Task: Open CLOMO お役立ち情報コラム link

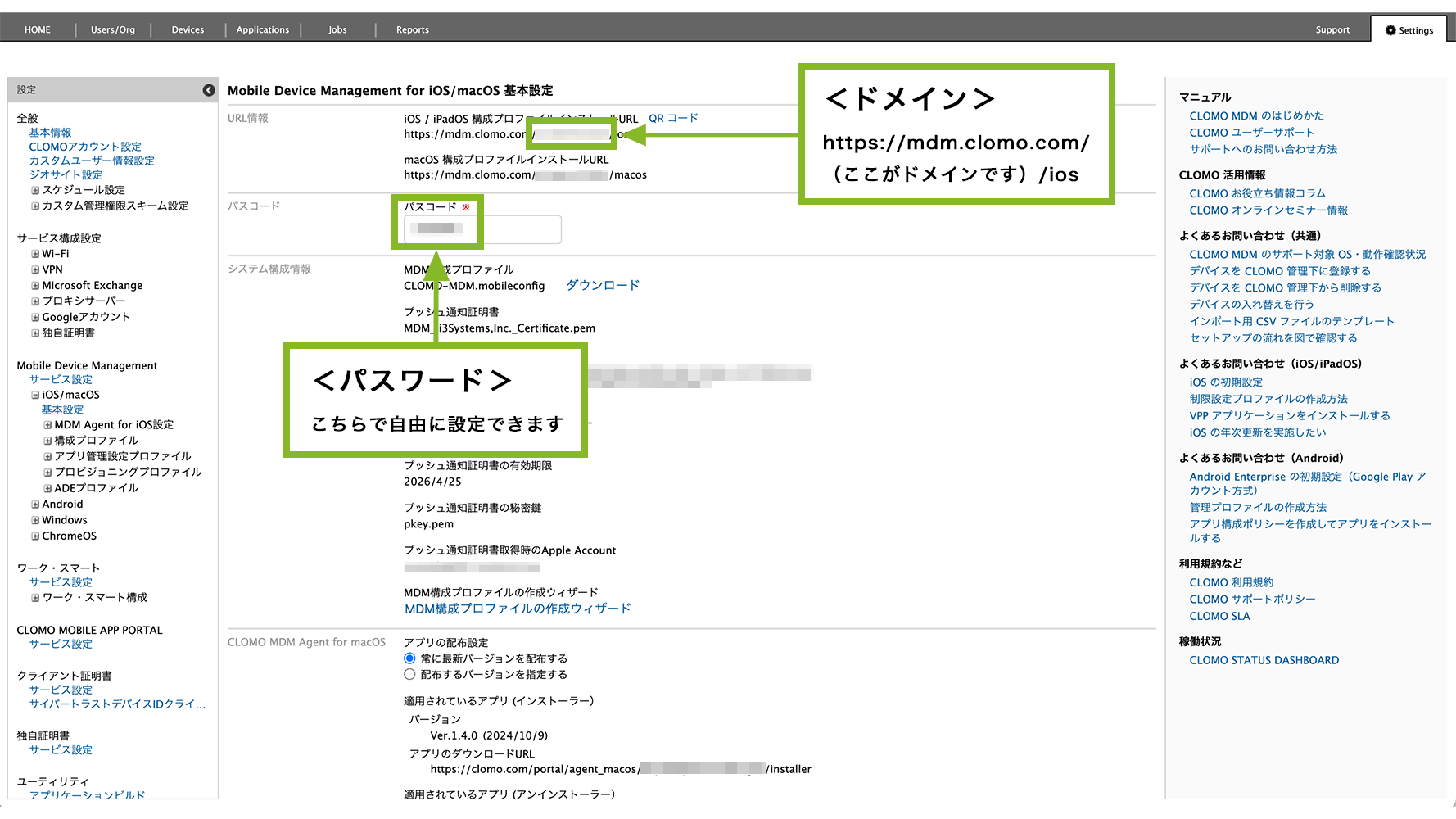Action: tap(1257, 194)
